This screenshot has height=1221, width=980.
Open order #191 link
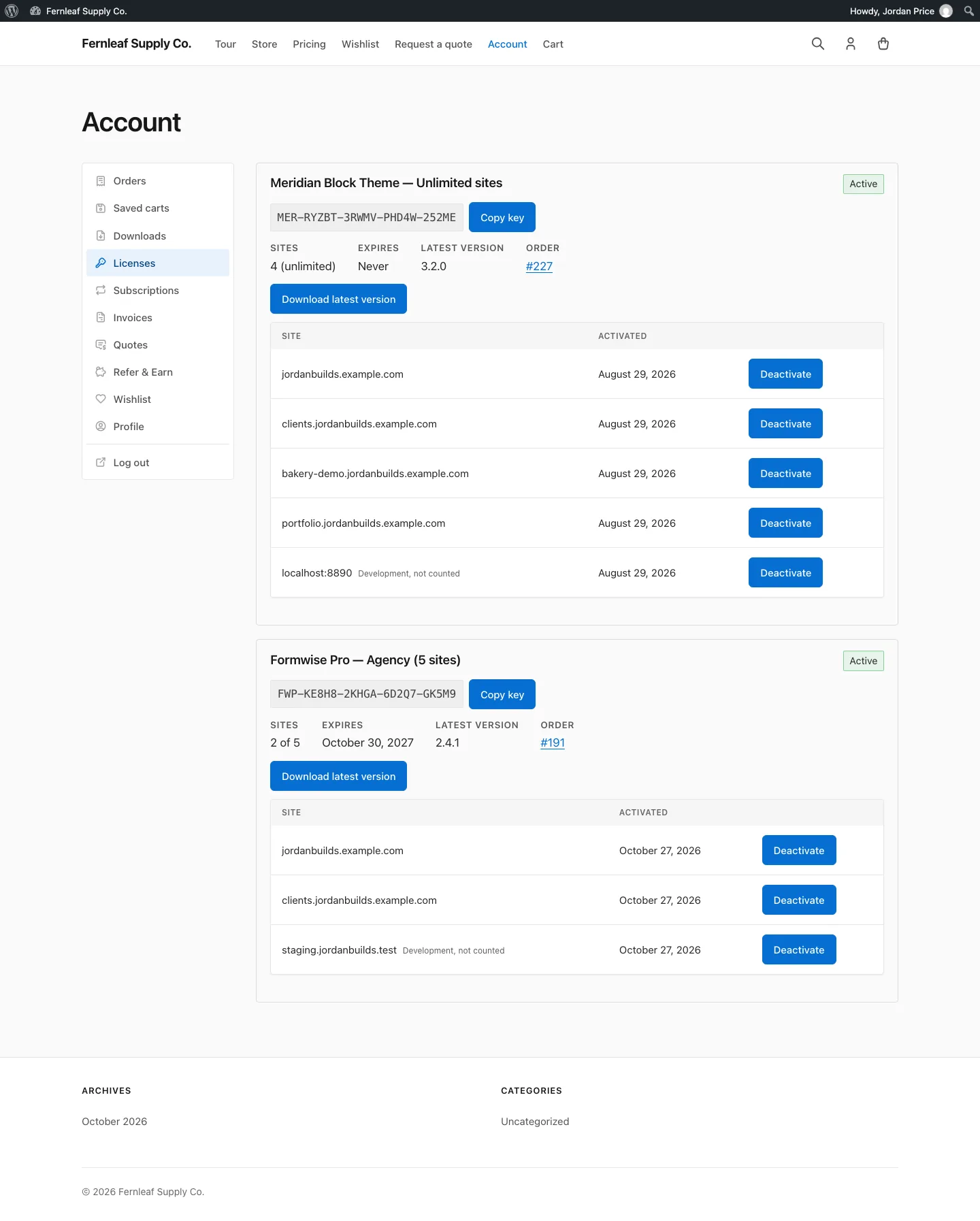point(553,743)
